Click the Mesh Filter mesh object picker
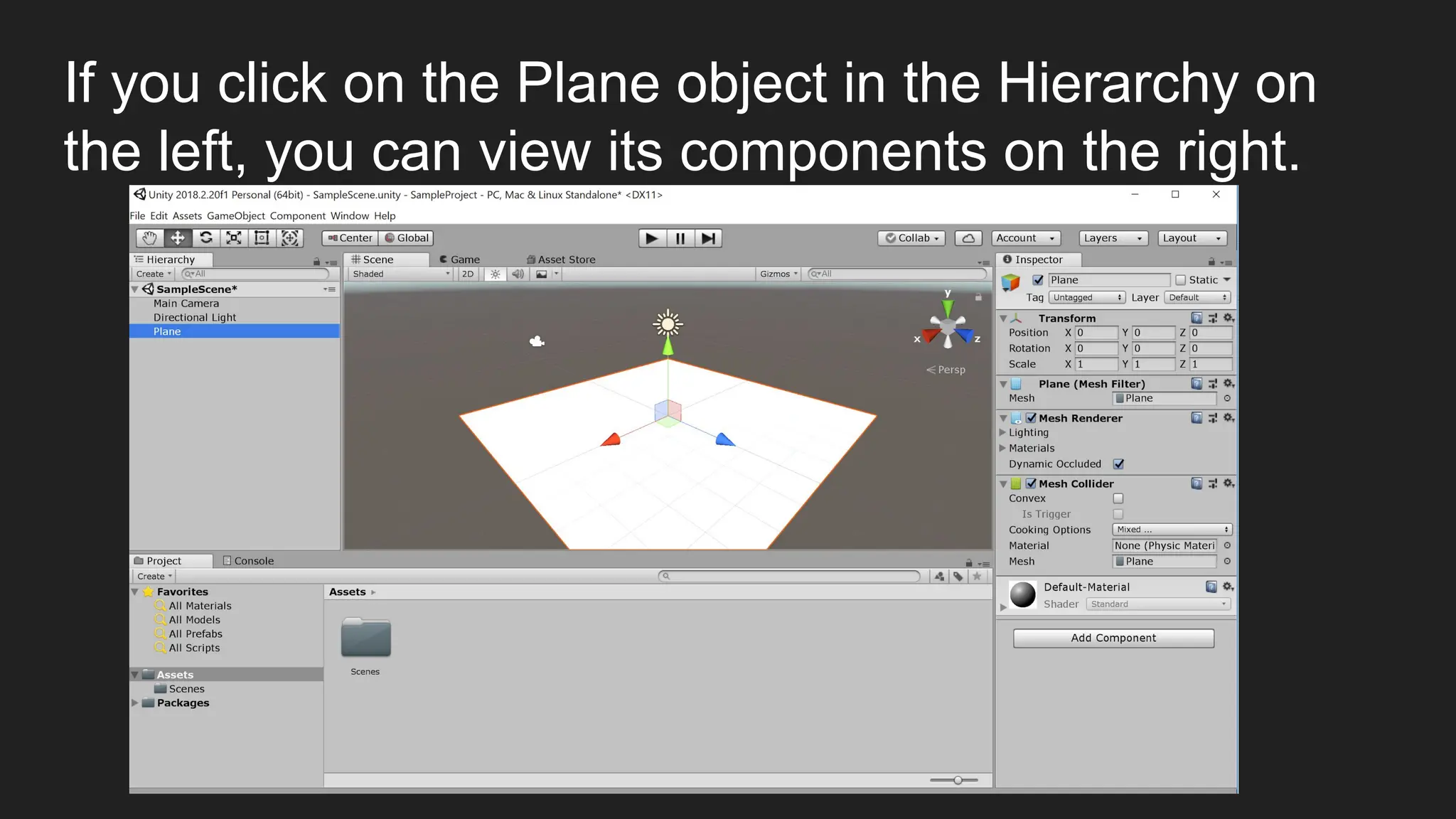This screenshot has width=1456, height=819. pyautogui.click(x=1227, y=399)
